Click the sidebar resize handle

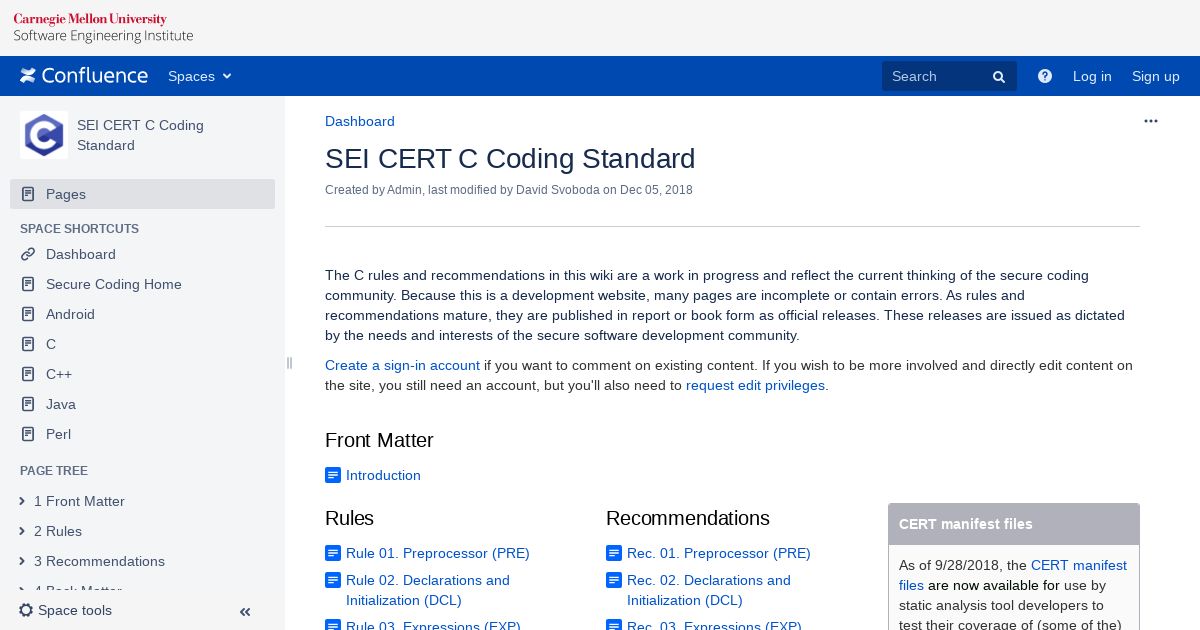point(289,363)
